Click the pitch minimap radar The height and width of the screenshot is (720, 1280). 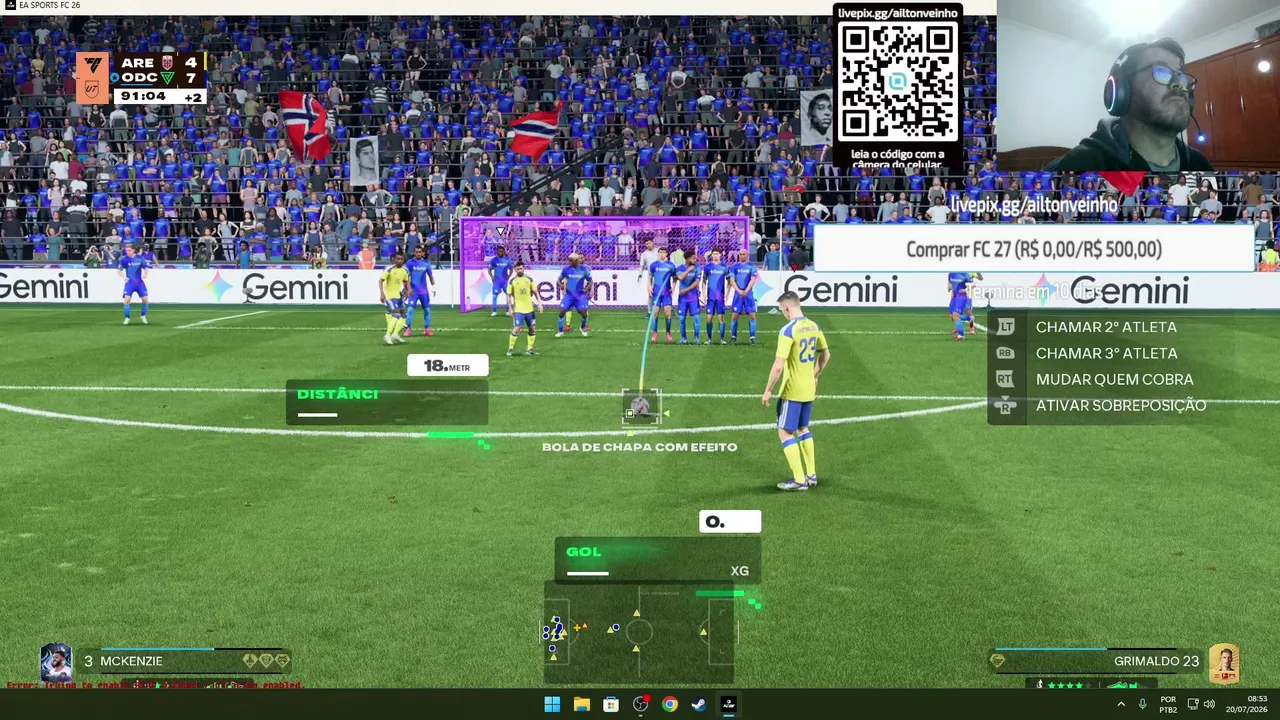click(640, 632)
